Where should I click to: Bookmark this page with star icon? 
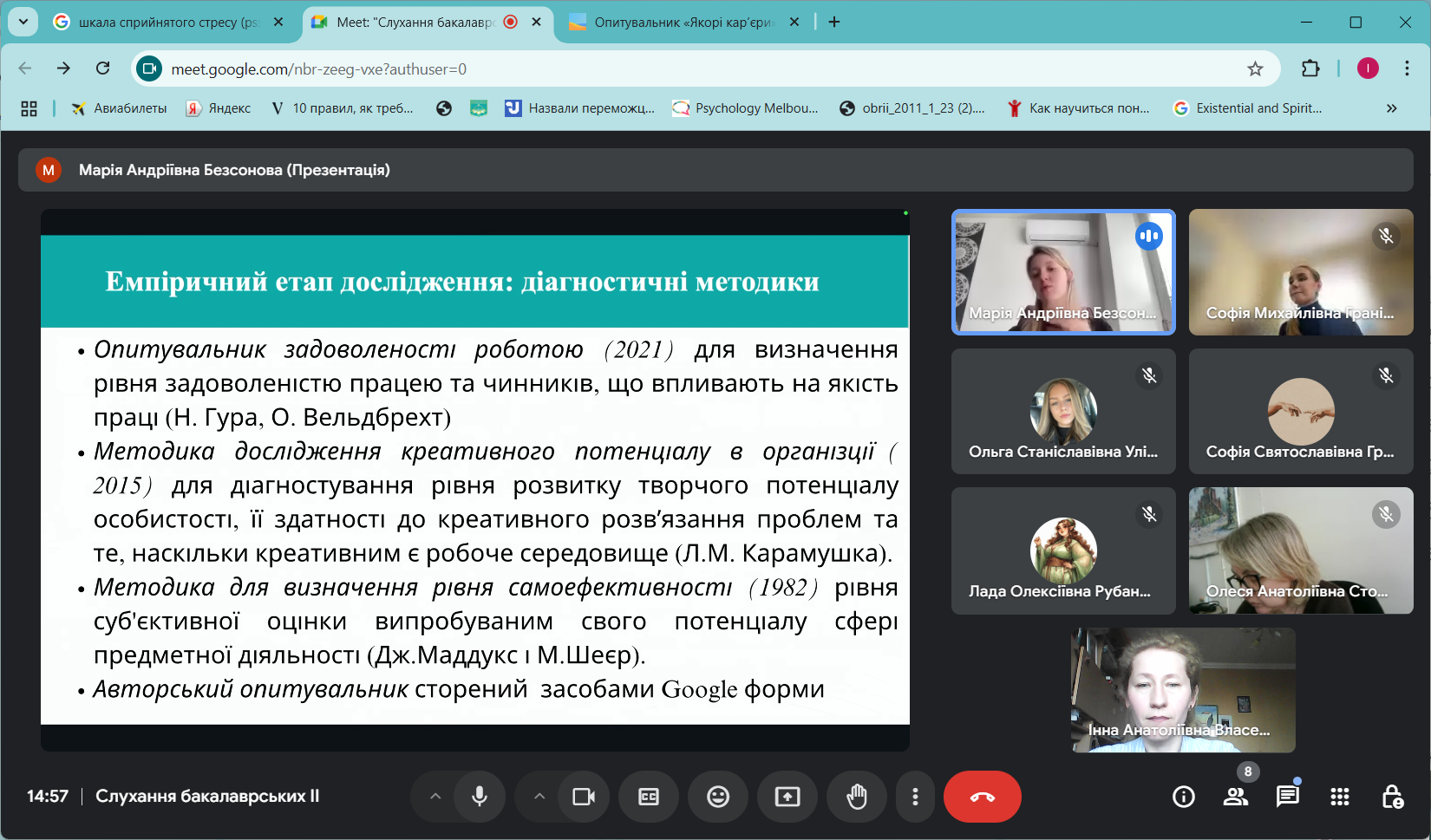pos(1255,68)
